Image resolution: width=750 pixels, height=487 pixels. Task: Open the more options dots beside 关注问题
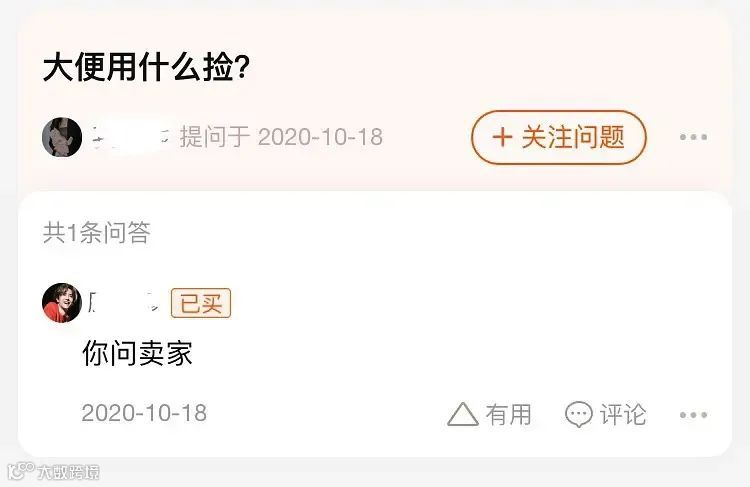coord(693,137)
